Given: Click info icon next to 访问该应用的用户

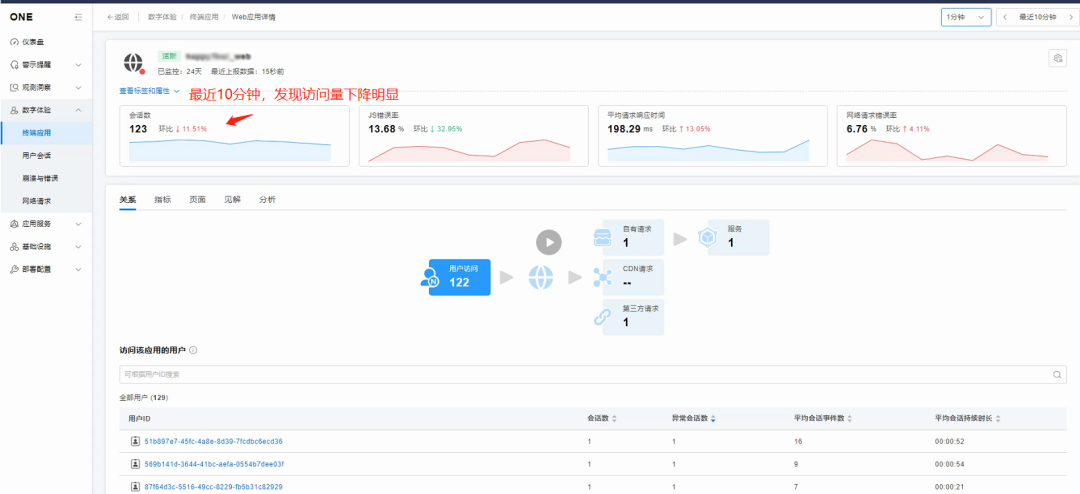Looking at the screenshot, I should (193, 350).
